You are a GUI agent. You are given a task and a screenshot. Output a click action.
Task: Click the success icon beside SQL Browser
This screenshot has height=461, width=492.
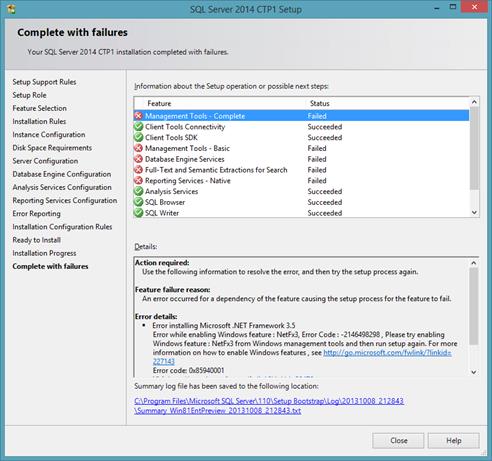(x=138, y=202)
